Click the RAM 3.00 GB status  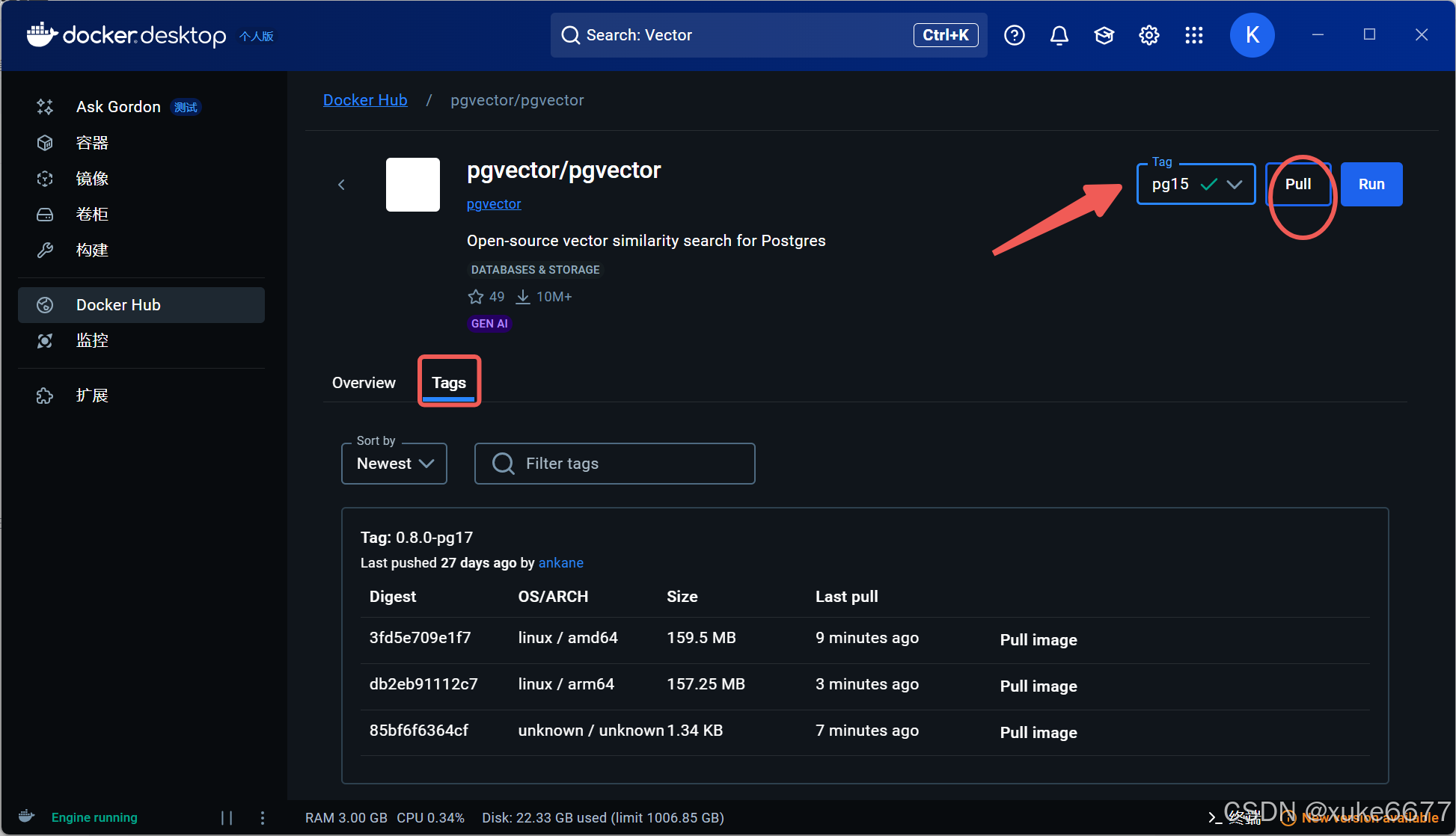(346, 818)
